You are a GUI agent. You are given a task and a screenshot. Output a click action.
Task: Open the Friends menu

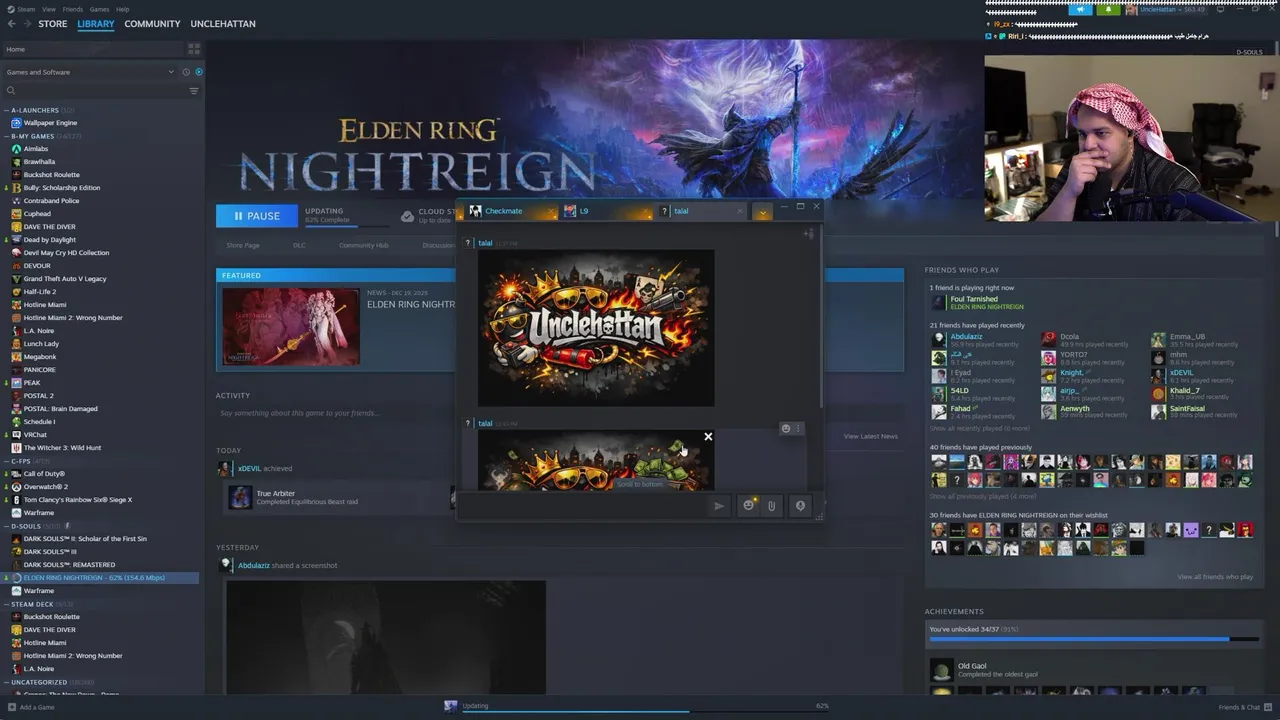coord(73,9)
